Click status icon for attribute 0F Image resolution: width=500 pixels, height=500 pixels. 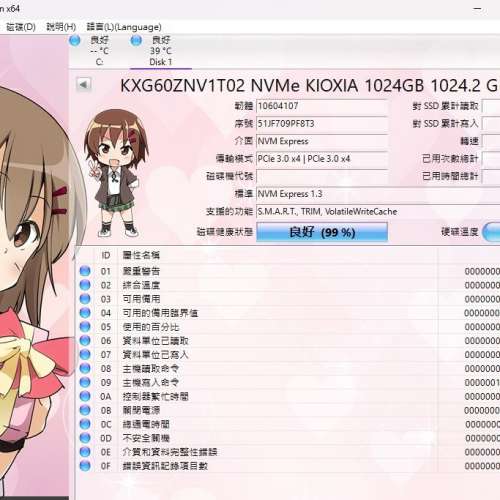[85, 466]
